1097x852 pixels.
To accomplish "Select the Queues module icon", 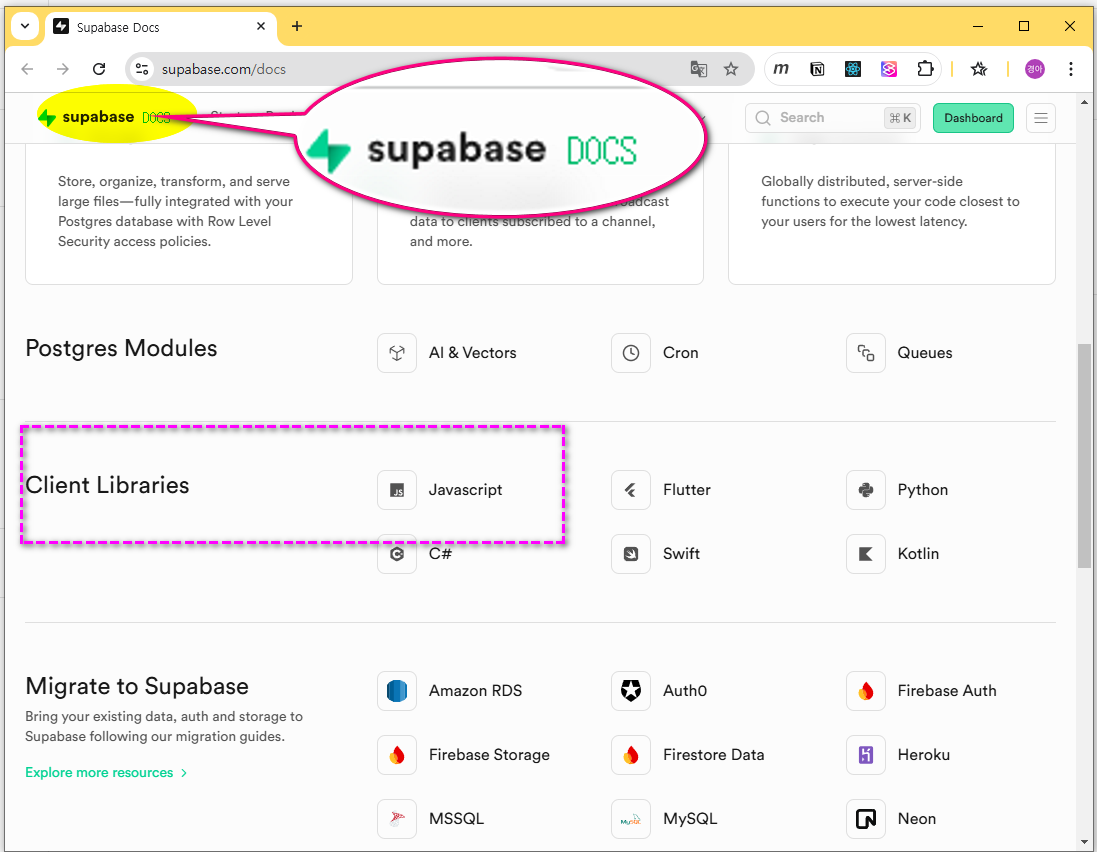I will [866, 353].
